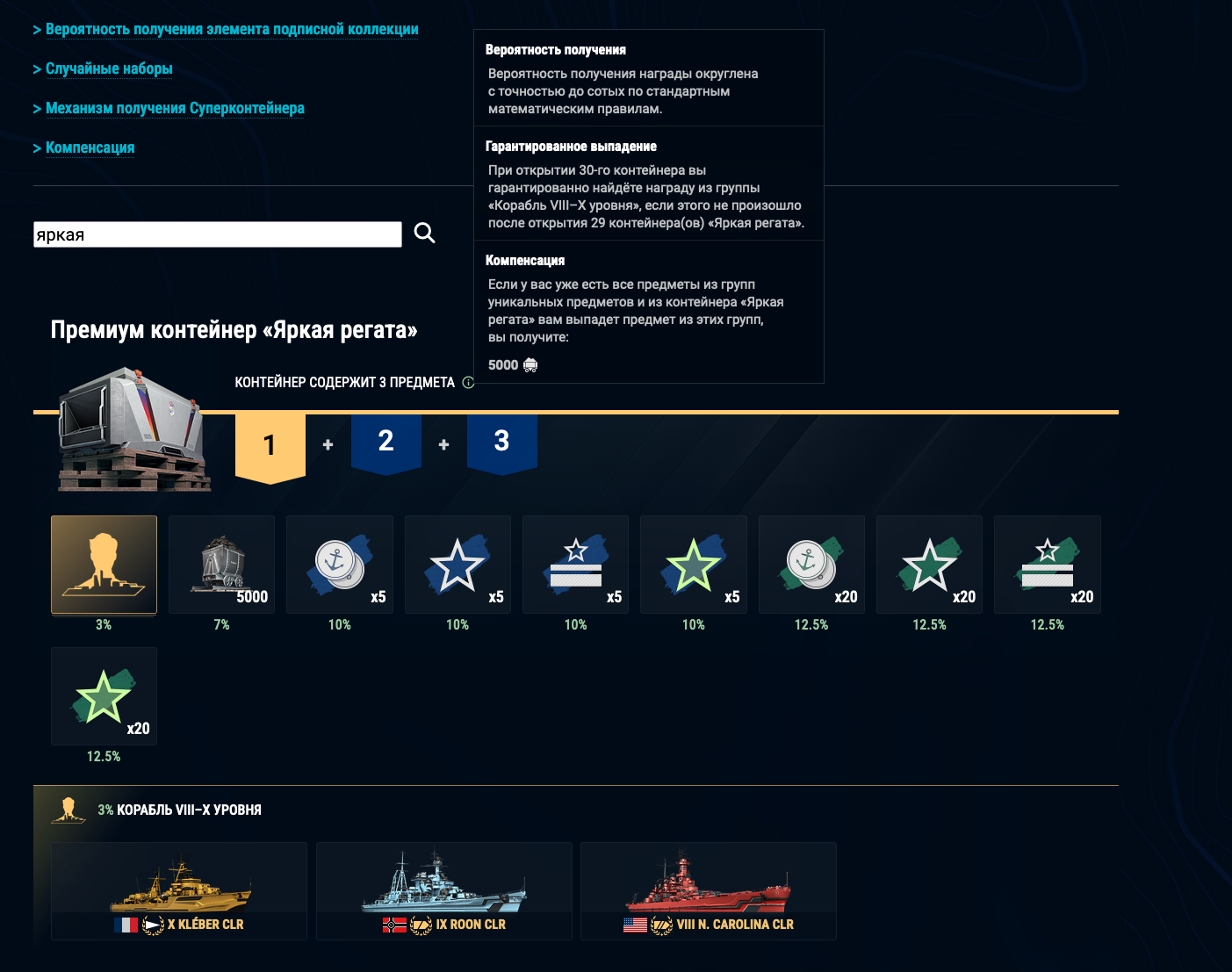This screenshot has height=972, width=1232.
Task: Click the search field containing яркая
Action: (218, 234)
